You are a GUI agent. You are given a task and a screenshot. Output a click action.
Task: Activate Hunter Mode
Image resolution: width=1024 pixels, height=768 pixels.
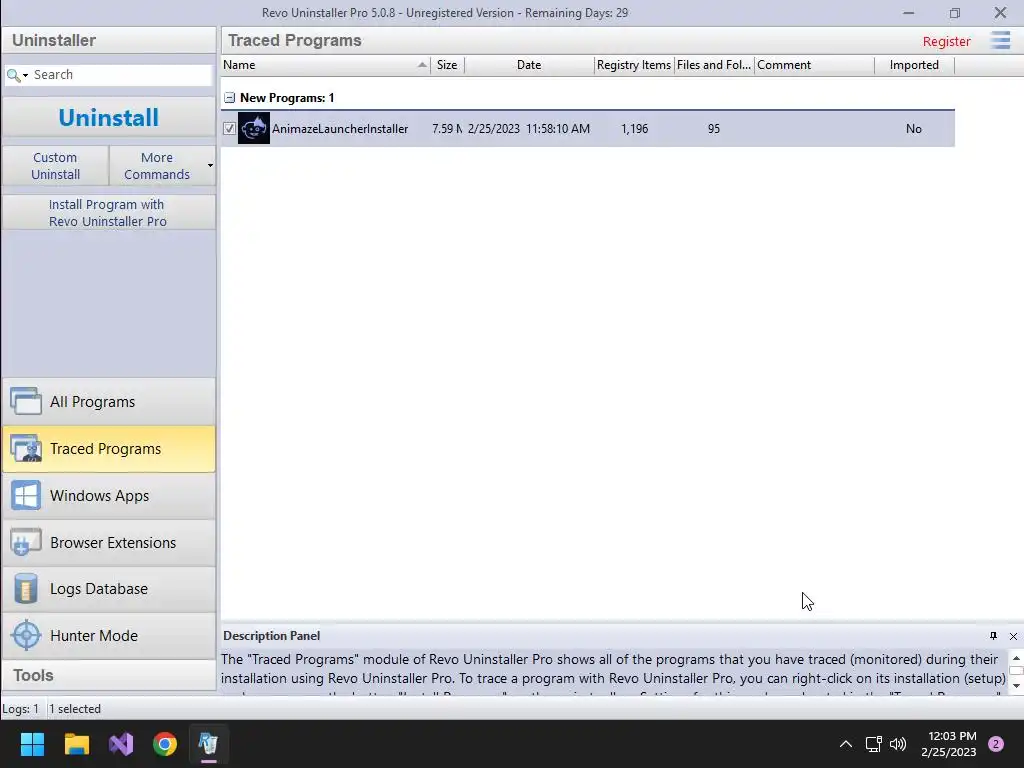109,635
